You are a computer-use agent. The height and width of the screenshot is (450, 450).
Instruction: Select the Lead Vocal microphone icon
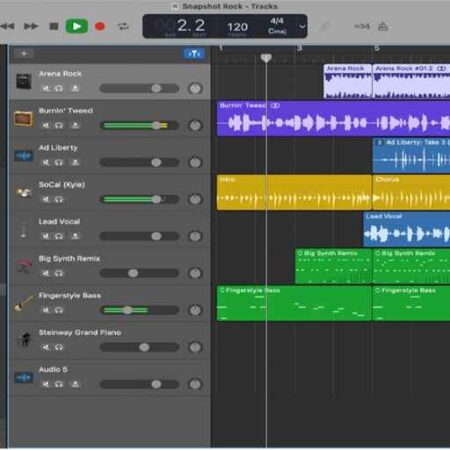tap(24, 230)
